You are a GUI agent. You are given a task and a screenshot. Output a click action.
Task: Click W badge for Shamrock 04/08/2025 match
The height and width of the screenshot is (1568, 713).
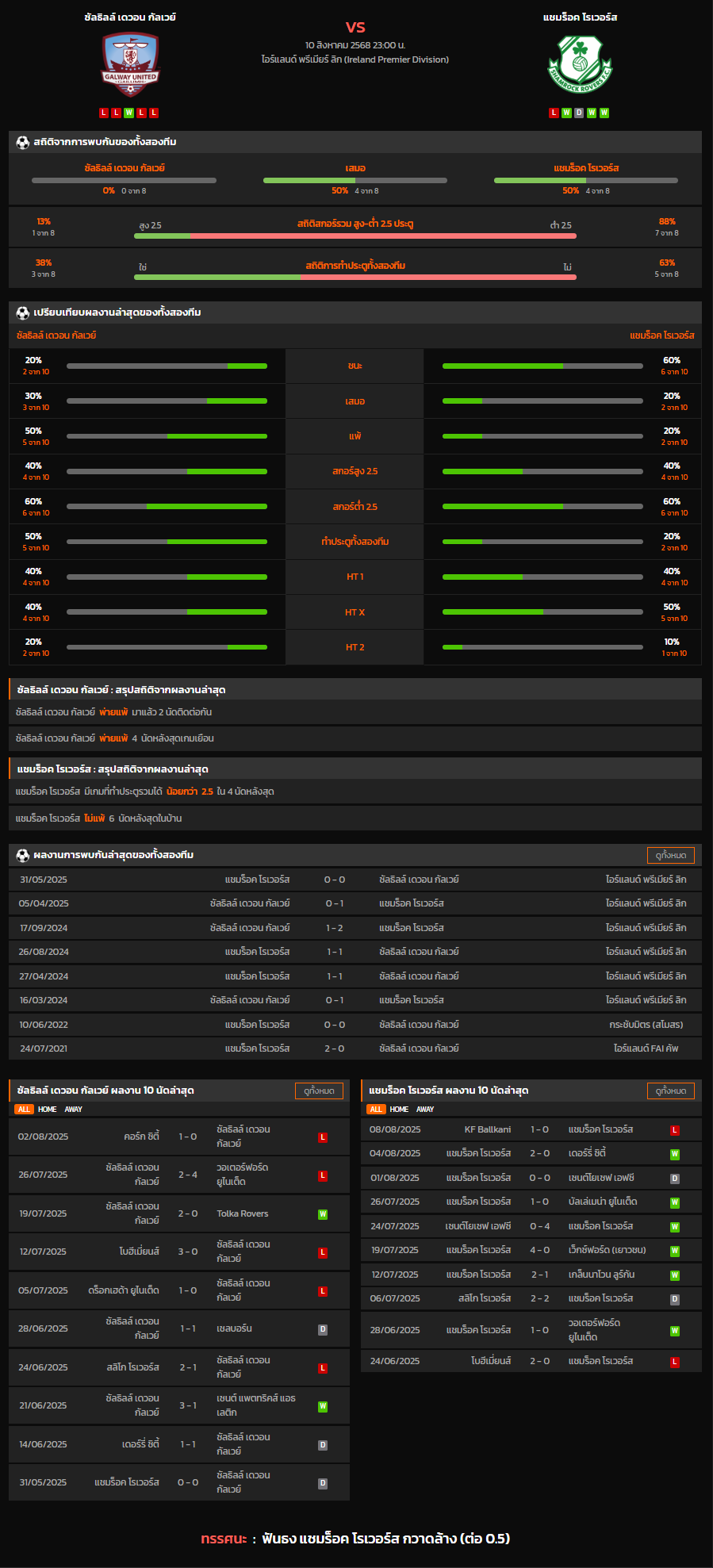675,1154
